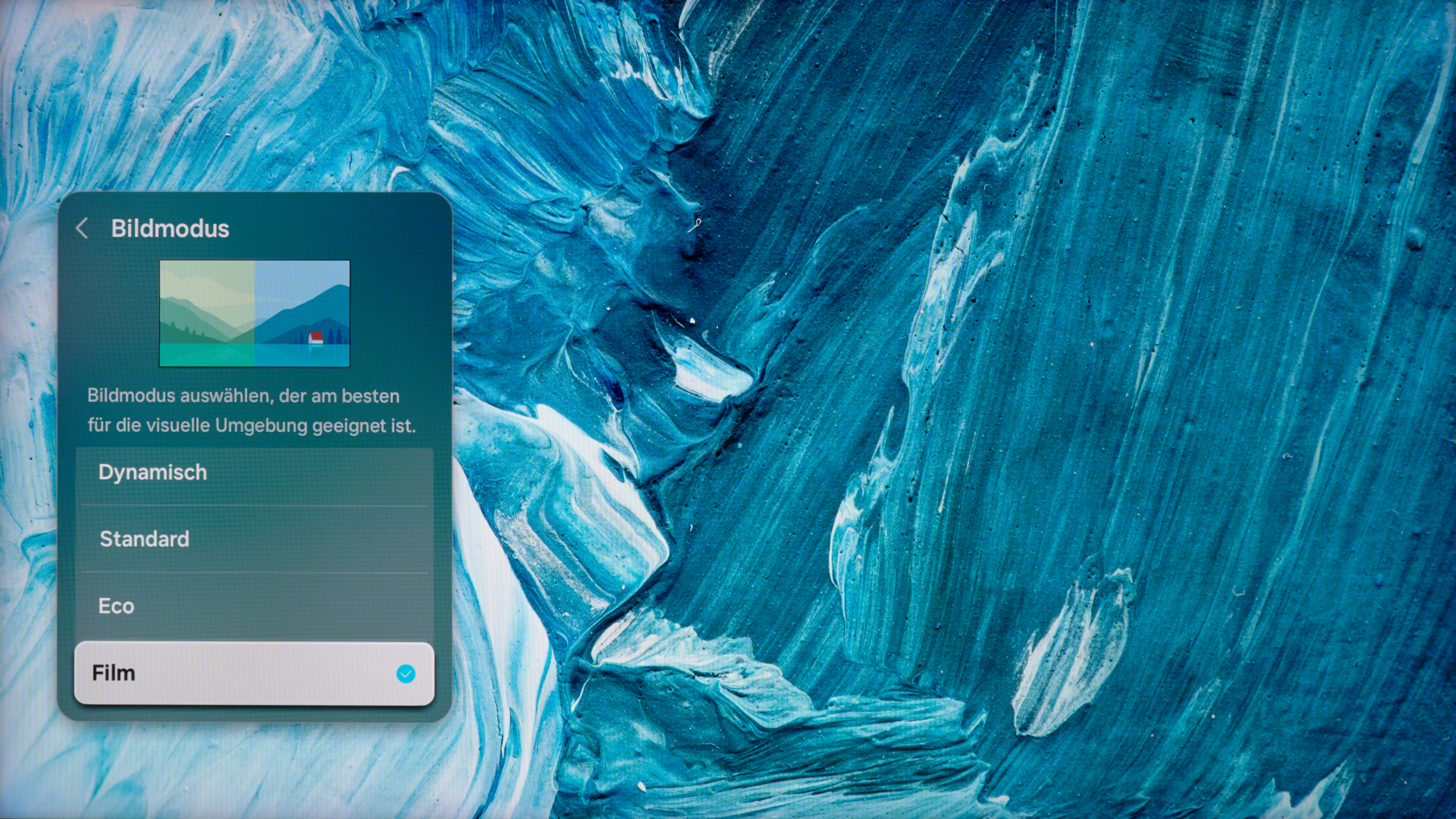The height and width of the screenshot is (819, 1456).
Task: Click the blue-tinted right half of preview
Action: click(x=302, y=314)
